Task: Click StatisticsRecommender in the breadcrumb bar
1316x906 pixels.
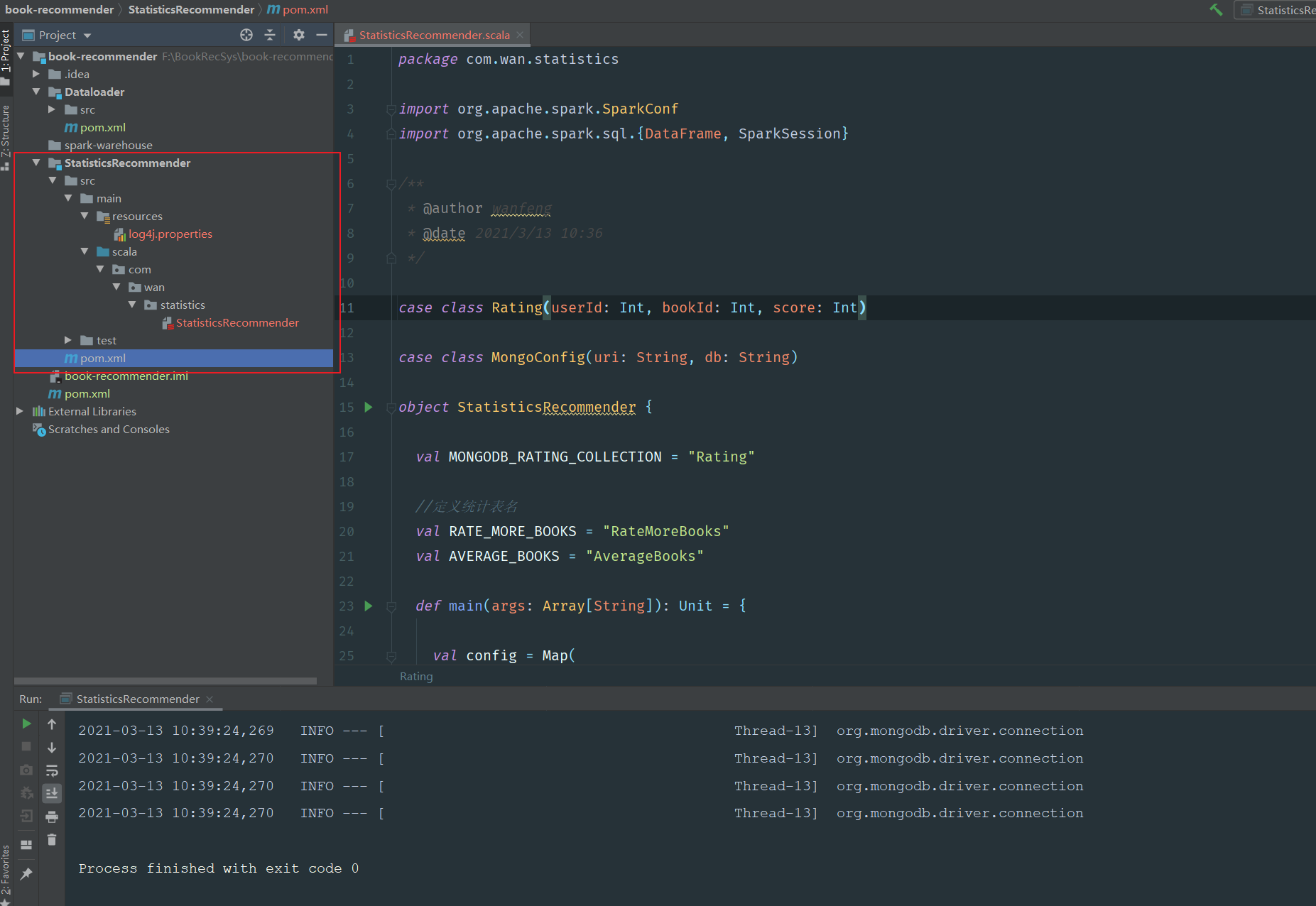Action: (x=191, y=10)
